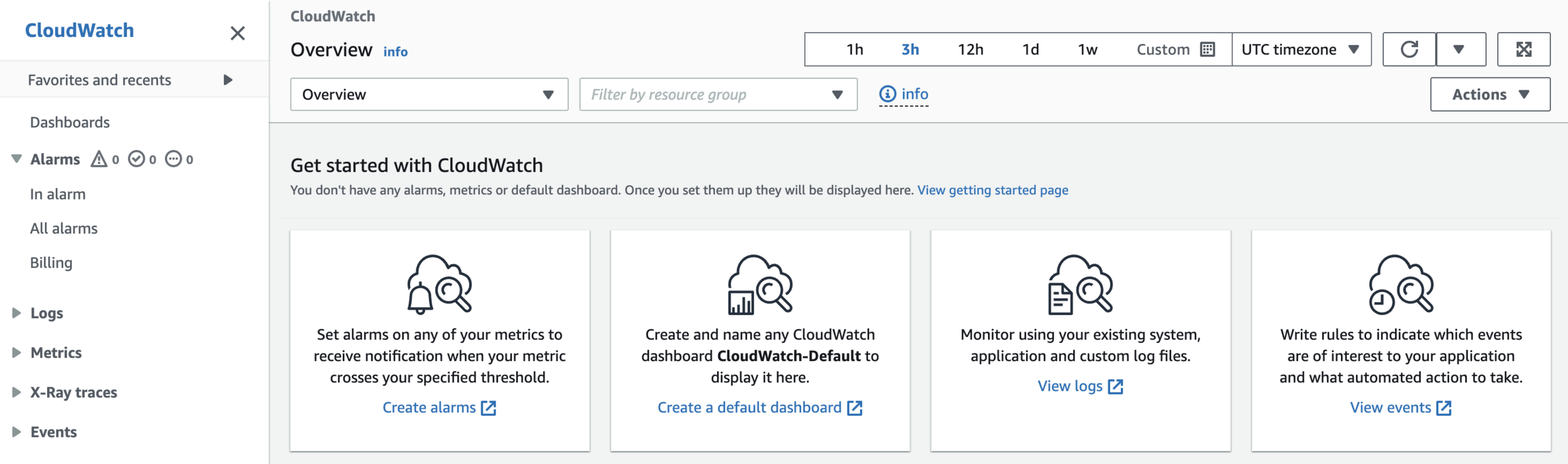Click the events clock cloud illustration

[1401, 284]
